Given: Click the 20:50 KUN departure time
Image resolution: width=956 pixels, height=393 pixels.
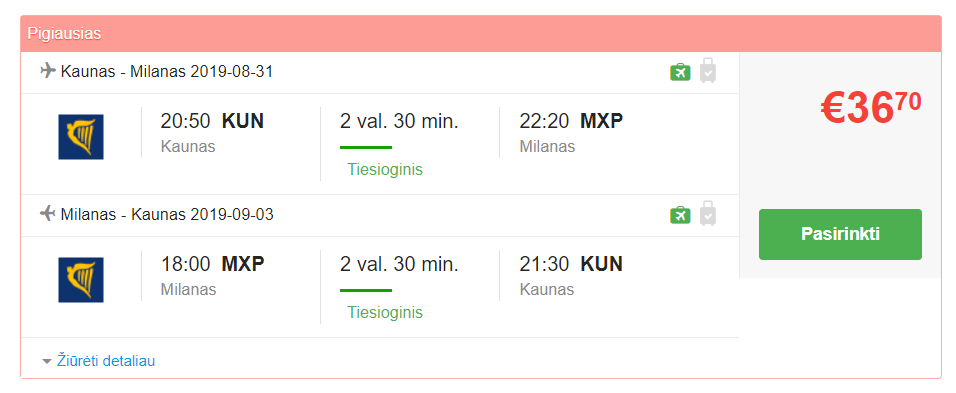Looking at the screenshot, I should [212, 121].
